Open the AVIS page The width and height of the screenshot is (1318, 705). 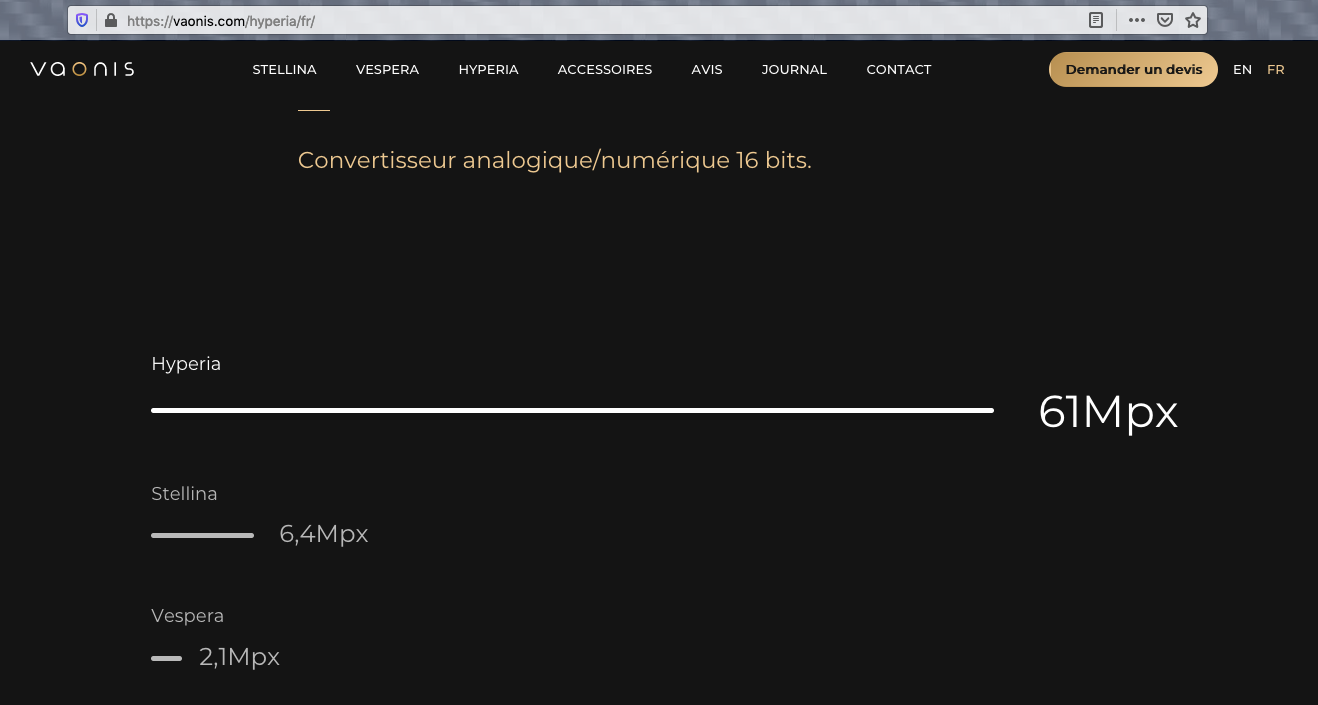point(707,70)
